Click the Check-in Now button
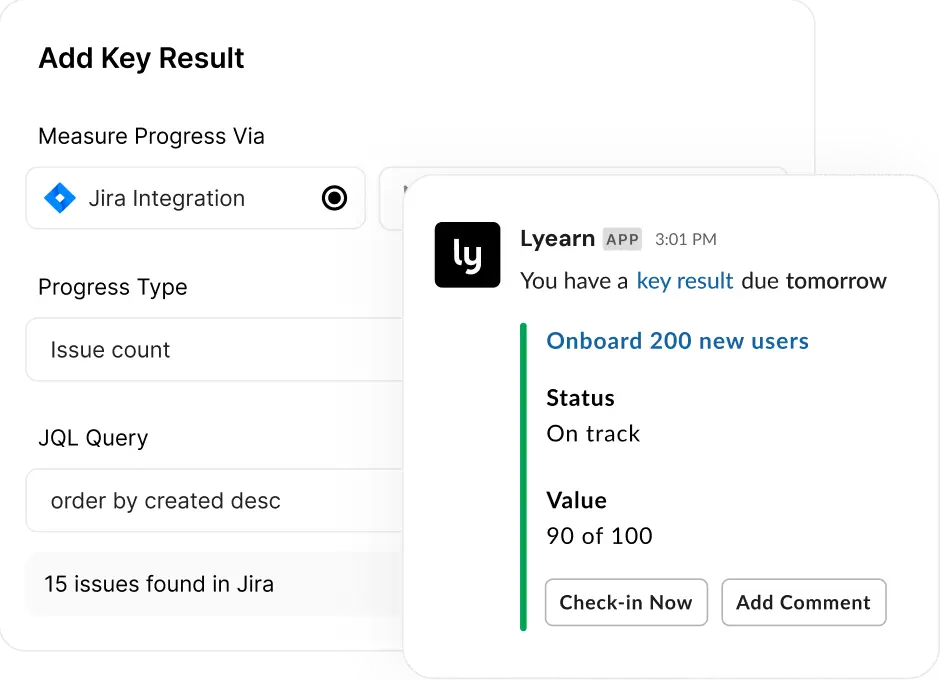The image size is (940, 680). pos(626,602)
